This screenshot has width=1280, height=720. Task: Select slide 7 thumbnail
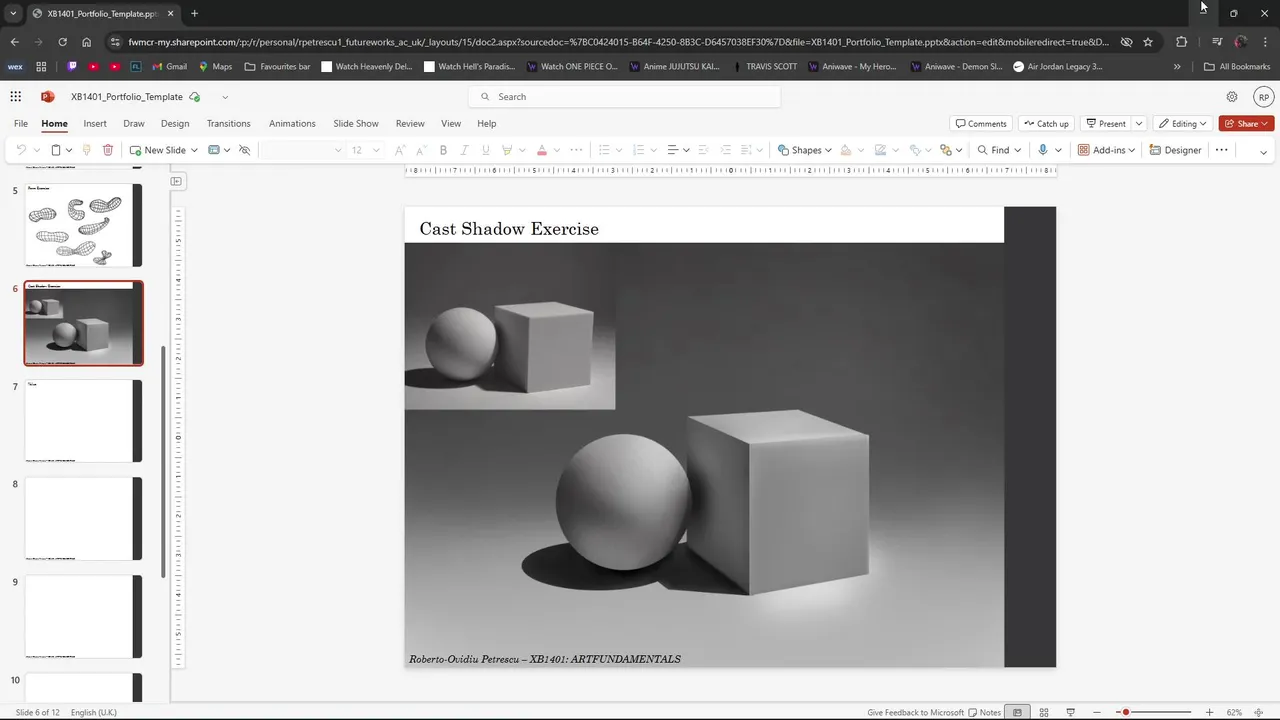(x=83, y=421)
